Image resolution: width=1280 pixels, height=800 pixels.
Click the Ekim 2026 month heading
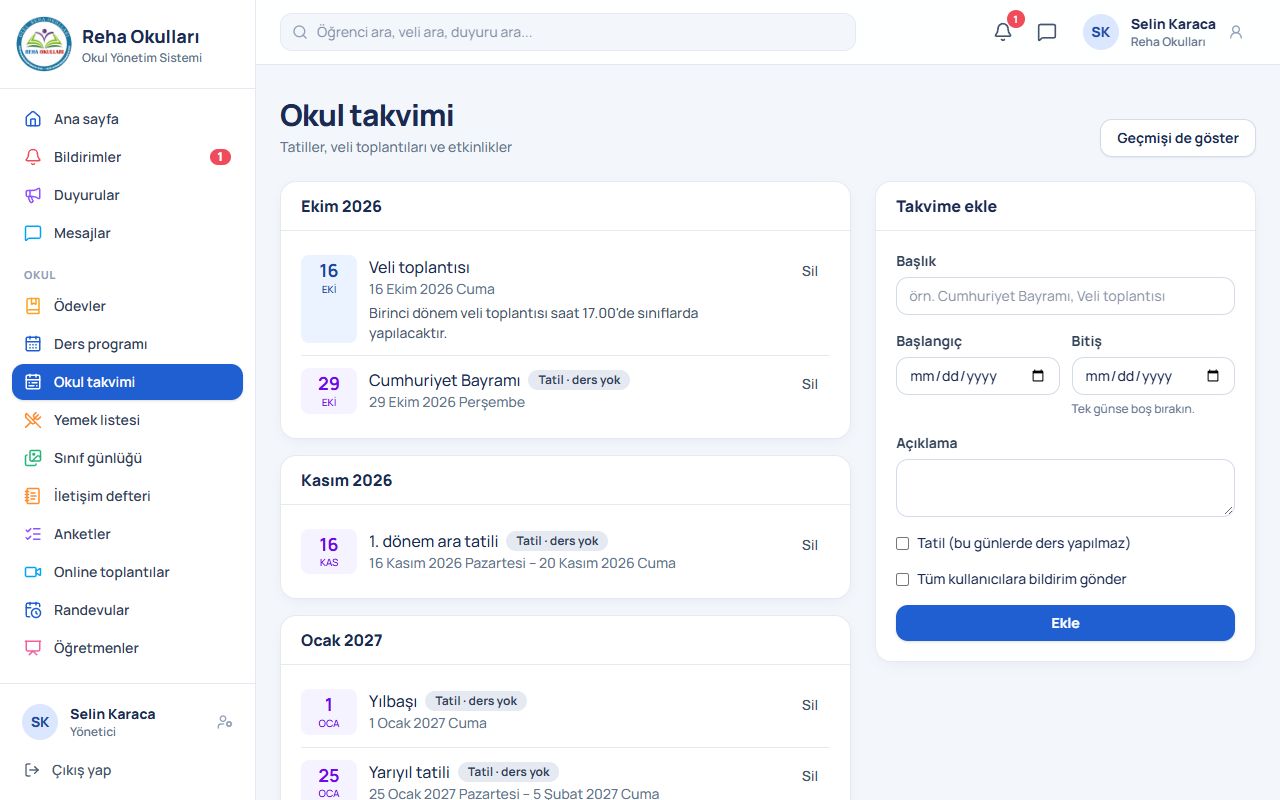coord(341,207)
